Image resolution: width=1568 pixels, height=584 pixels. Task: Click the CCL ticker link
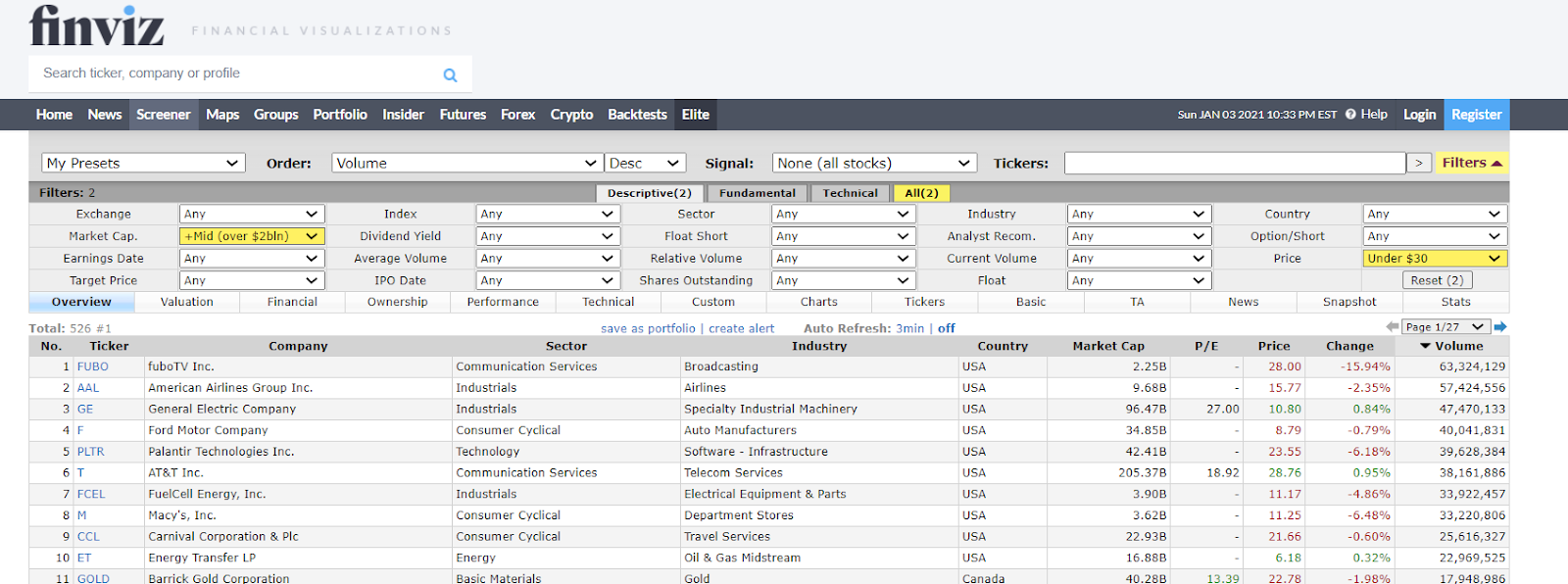point(88,537)
